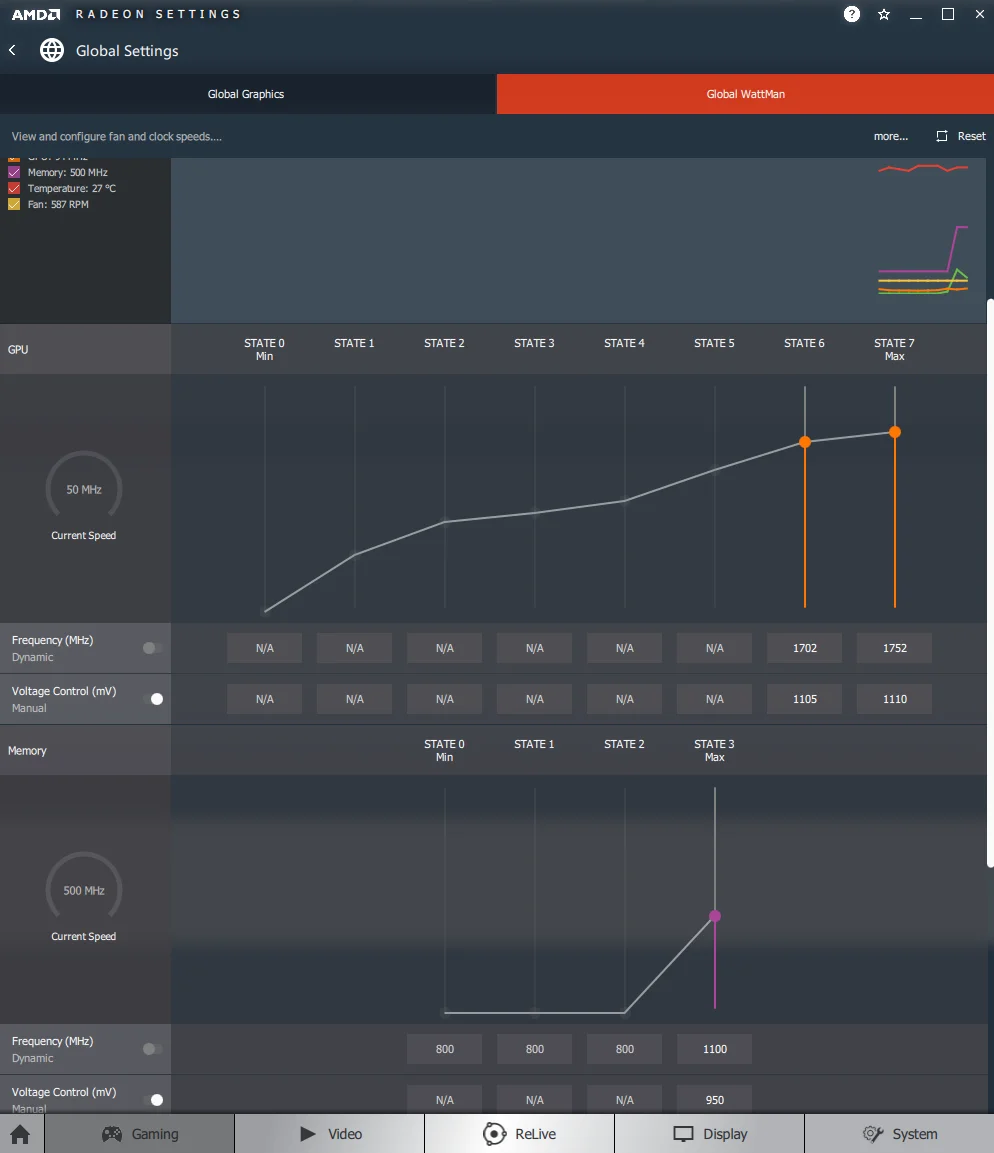Image resolution: width=994 pixels, height=1153 pixels.
Task: Open the Display monitor section
Action: [709, 1134]
